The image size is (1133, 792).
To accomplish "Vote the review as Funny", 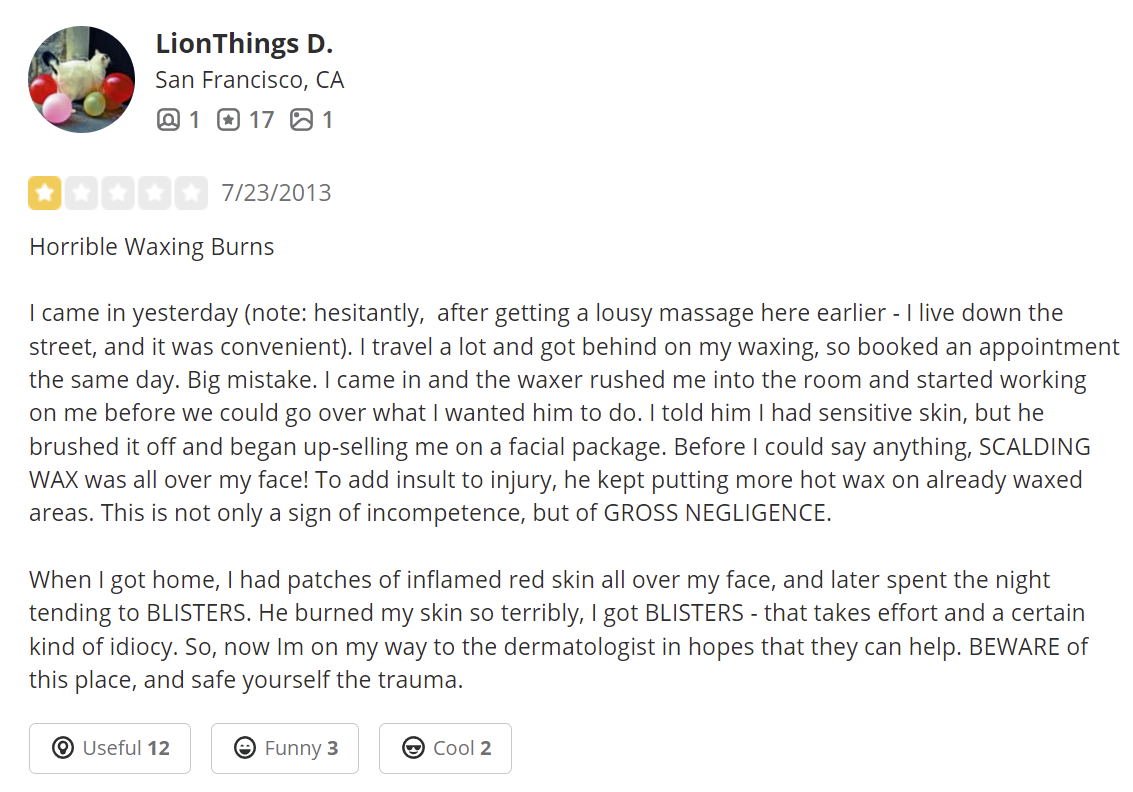I will (285, 748).
